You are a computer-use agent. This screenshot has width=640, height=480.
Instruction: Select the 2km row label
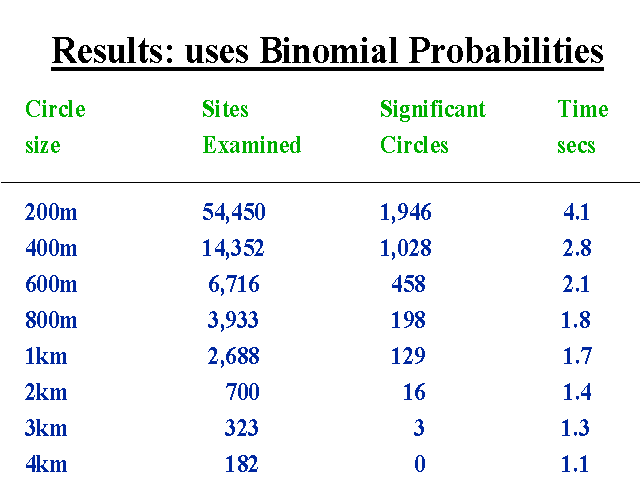46,392
